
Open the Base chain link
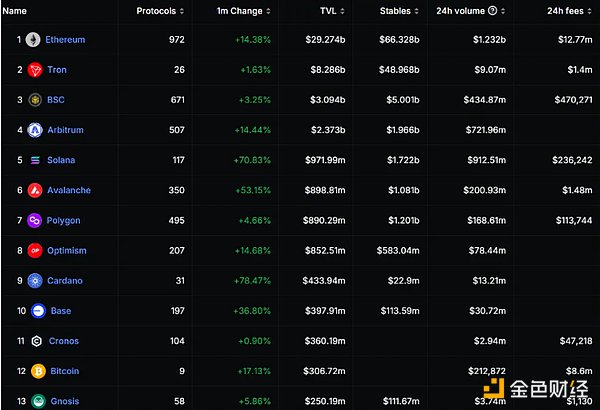[x=61, y=311]
